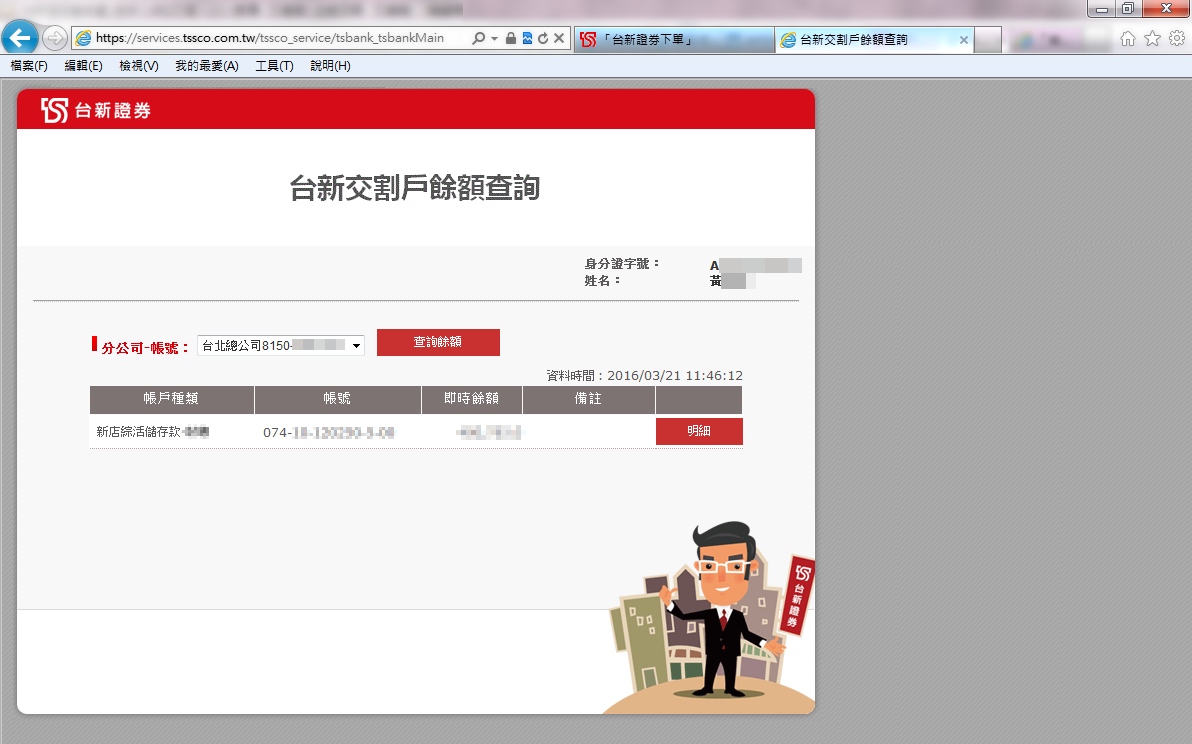Open the browser Tools gear icon
Viewport: 1192px width, 744px height.
pos(1177,38)
